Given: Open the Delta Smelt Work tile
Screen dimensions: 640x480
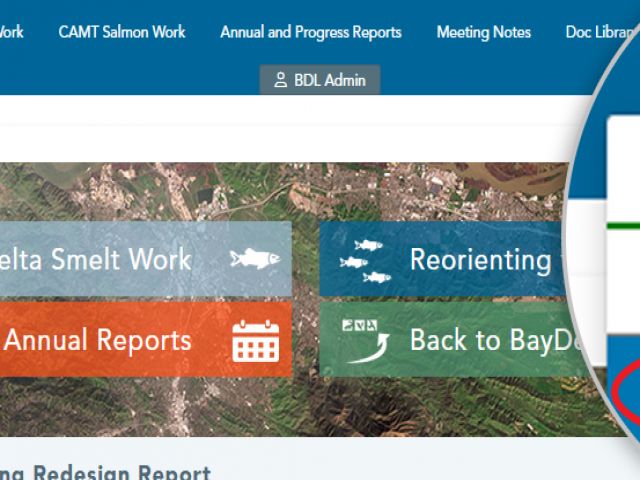Looking at the screenshot, I should (x=146, y=259).
